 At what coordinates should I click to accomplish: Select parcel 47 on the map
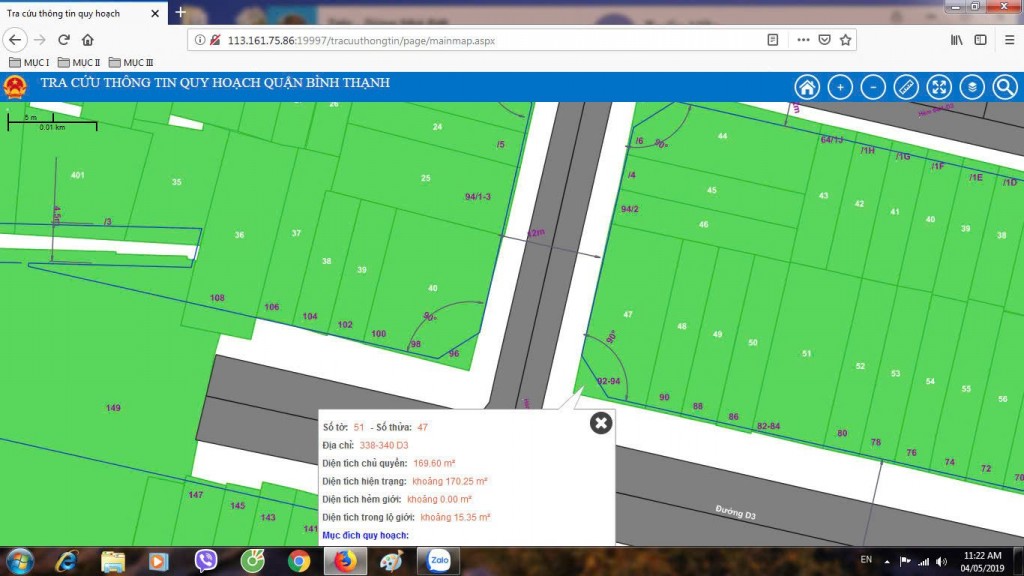[628, 314]
